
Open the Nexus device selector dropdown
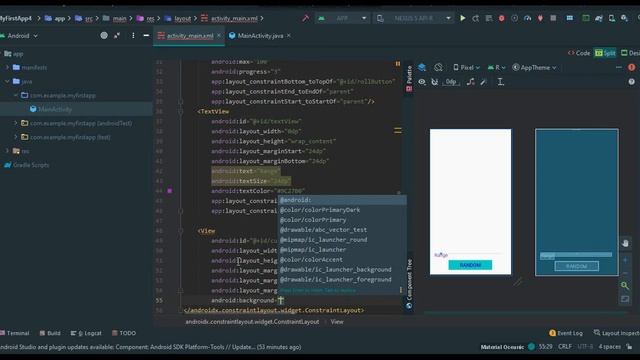pos(414,18)
